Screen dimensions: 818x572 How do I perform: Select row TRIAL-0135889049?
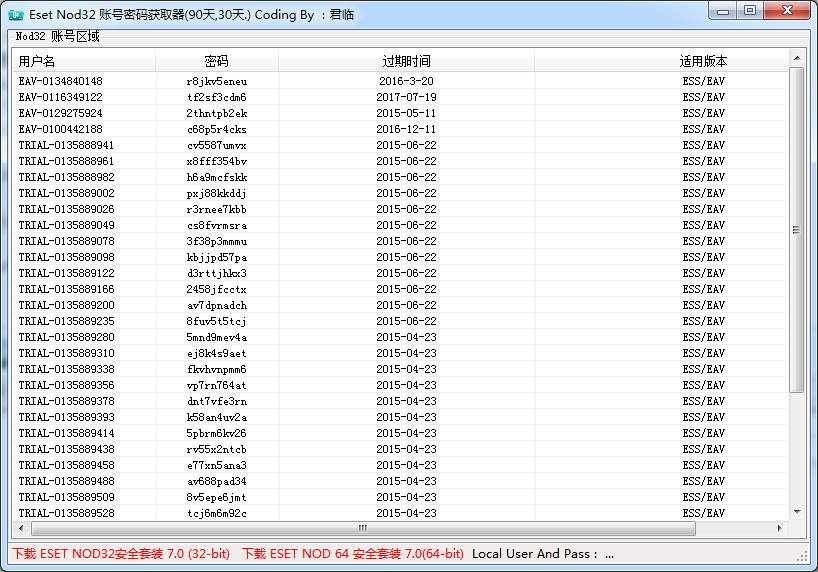pyautogui.click(x=401, y=225)
